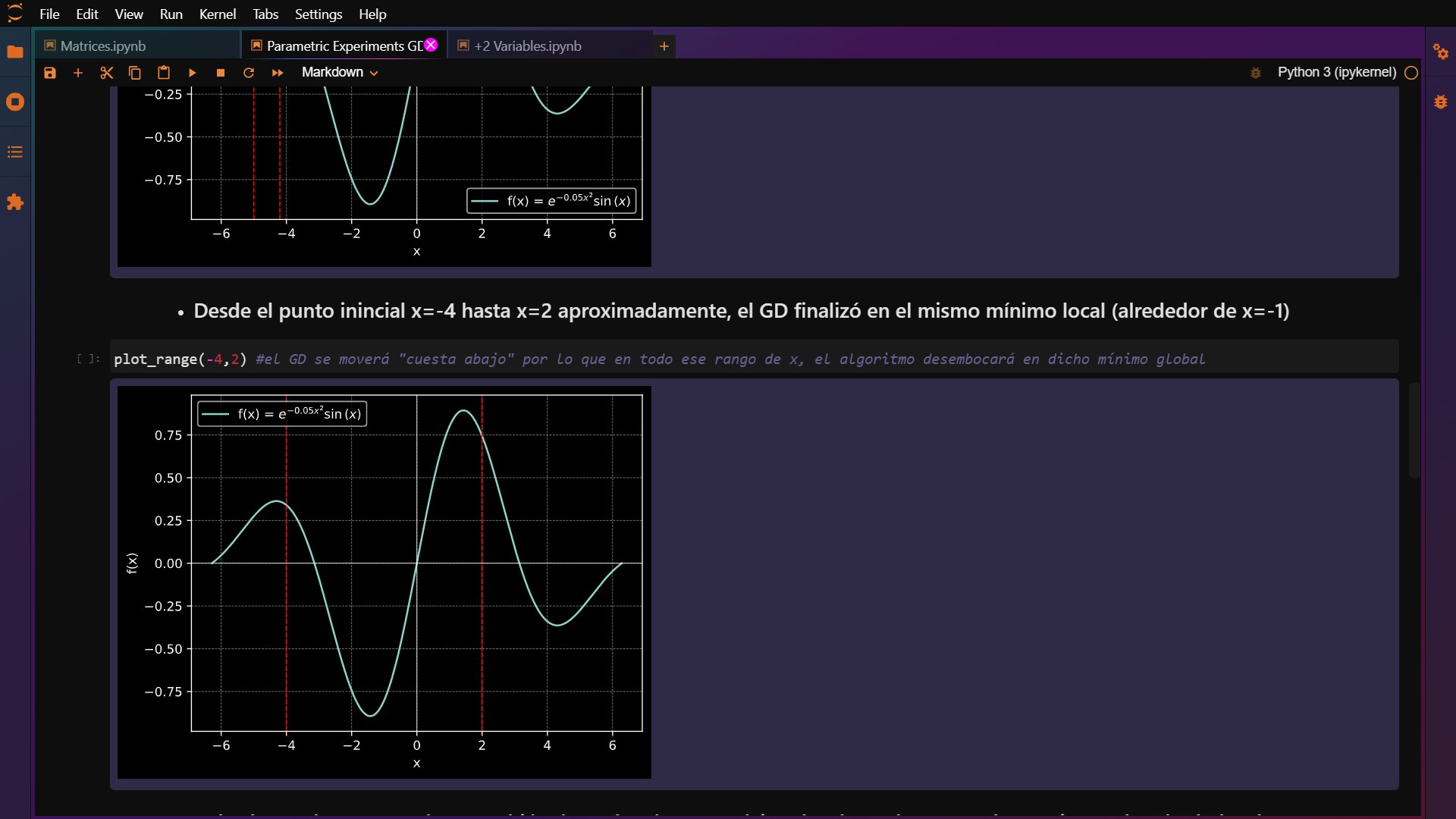Toggle the debugger bug icon in toolbar
The image size is (1456, 819).
pos(1256,73)
